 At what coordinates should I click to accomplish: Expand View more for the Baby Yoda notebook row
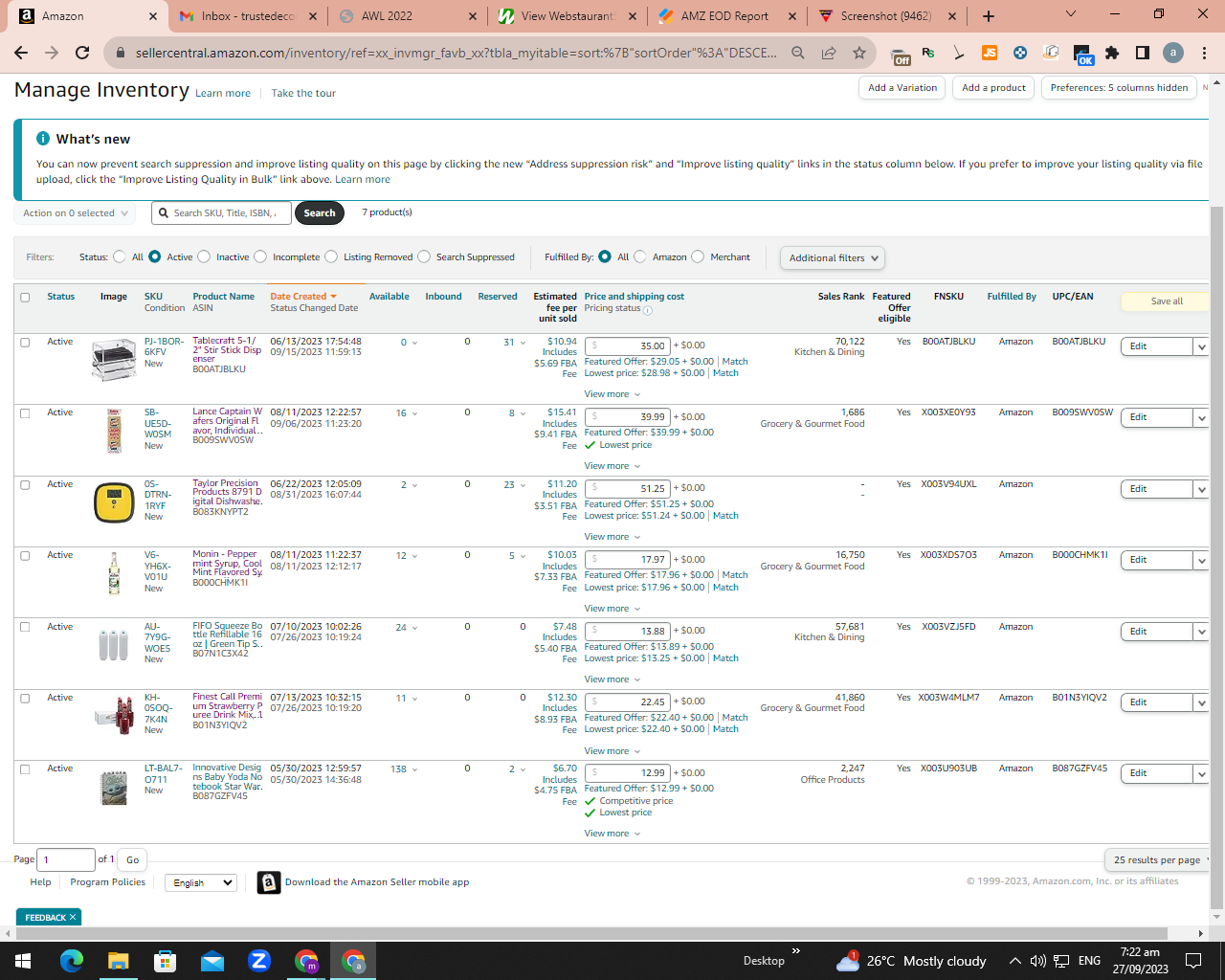point(612,834)
